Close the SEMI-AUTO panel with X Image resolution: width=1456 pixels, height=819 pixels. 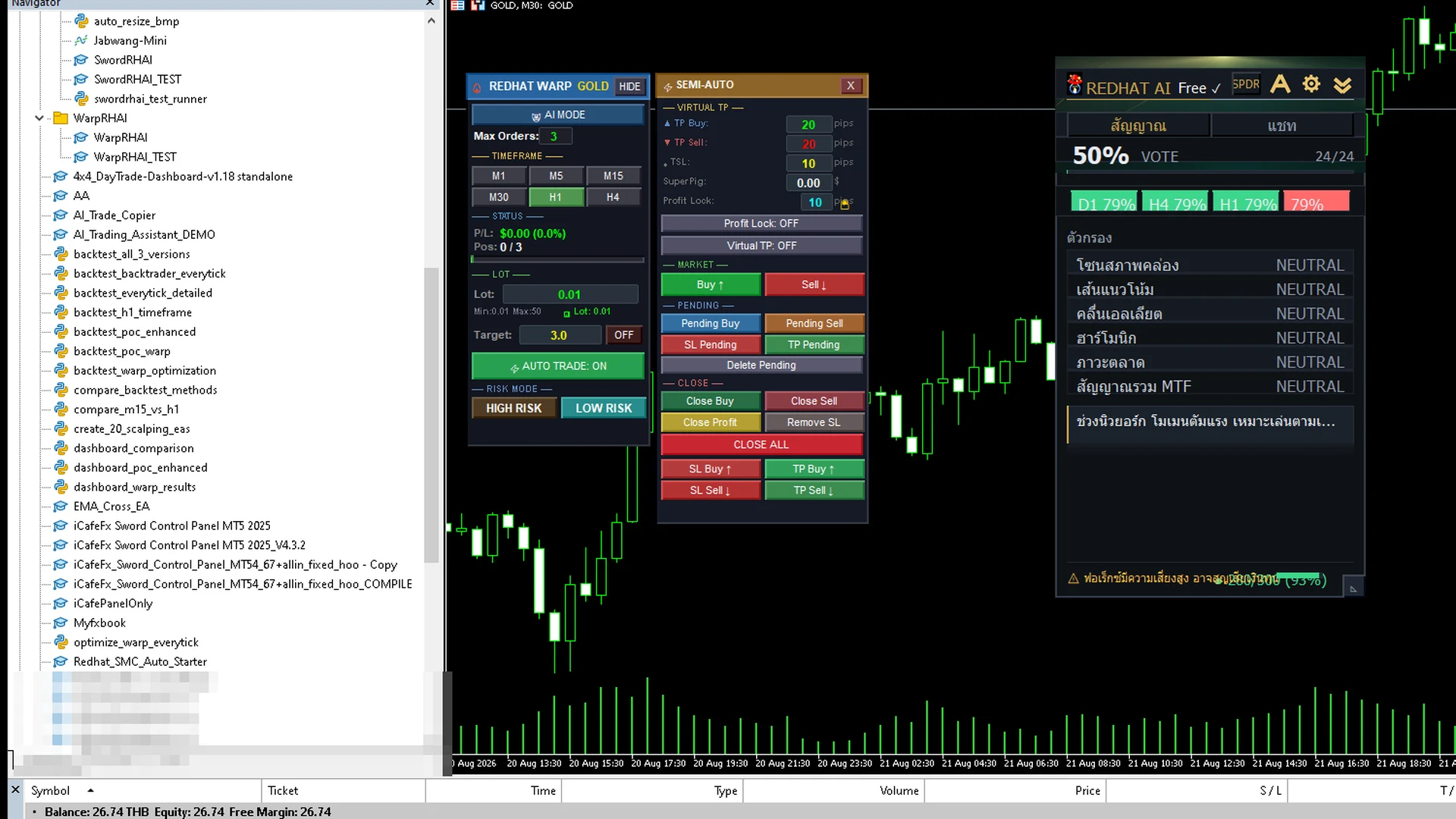851,86
